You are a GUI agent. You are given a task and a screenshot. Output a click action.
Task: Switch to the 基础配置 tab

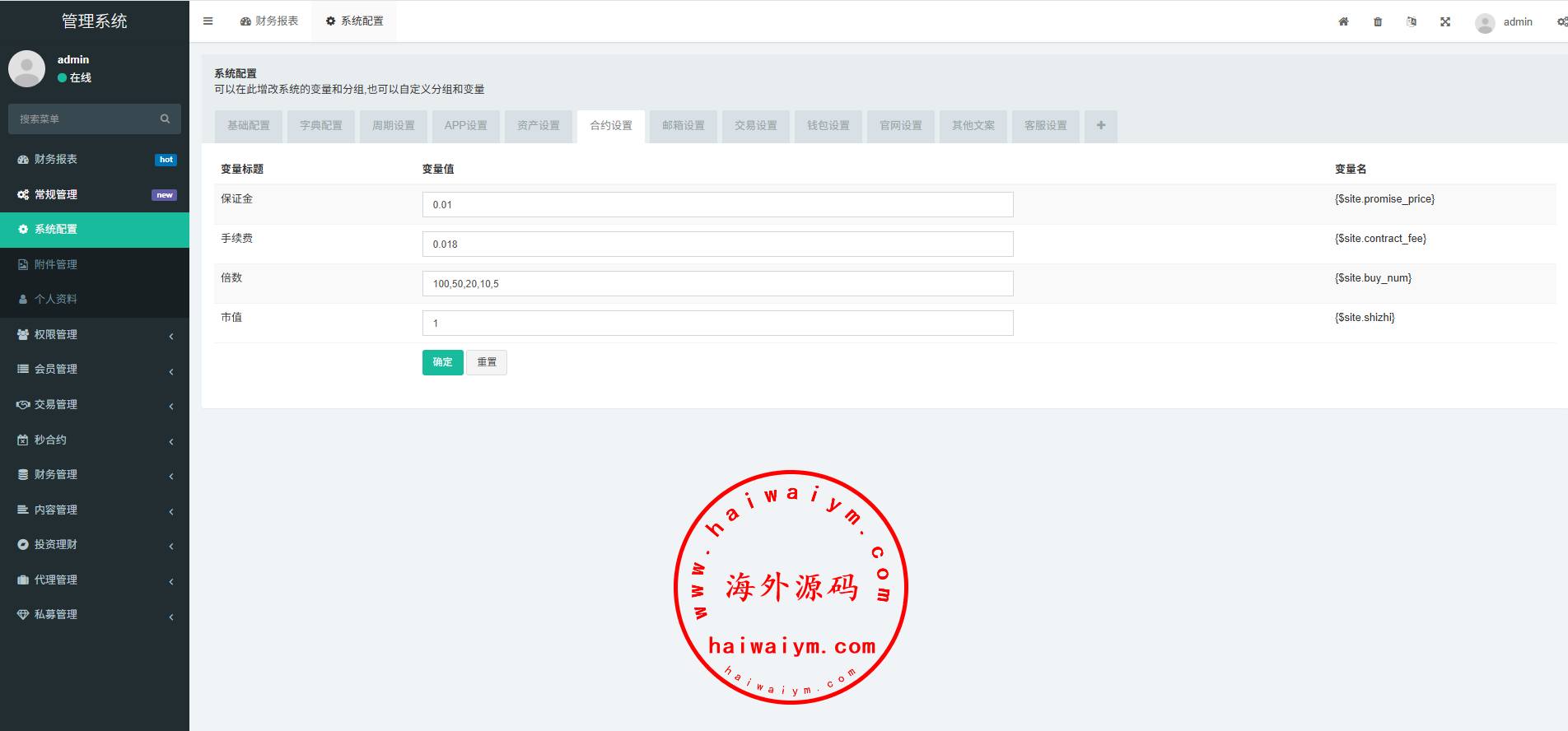(249, 126)
